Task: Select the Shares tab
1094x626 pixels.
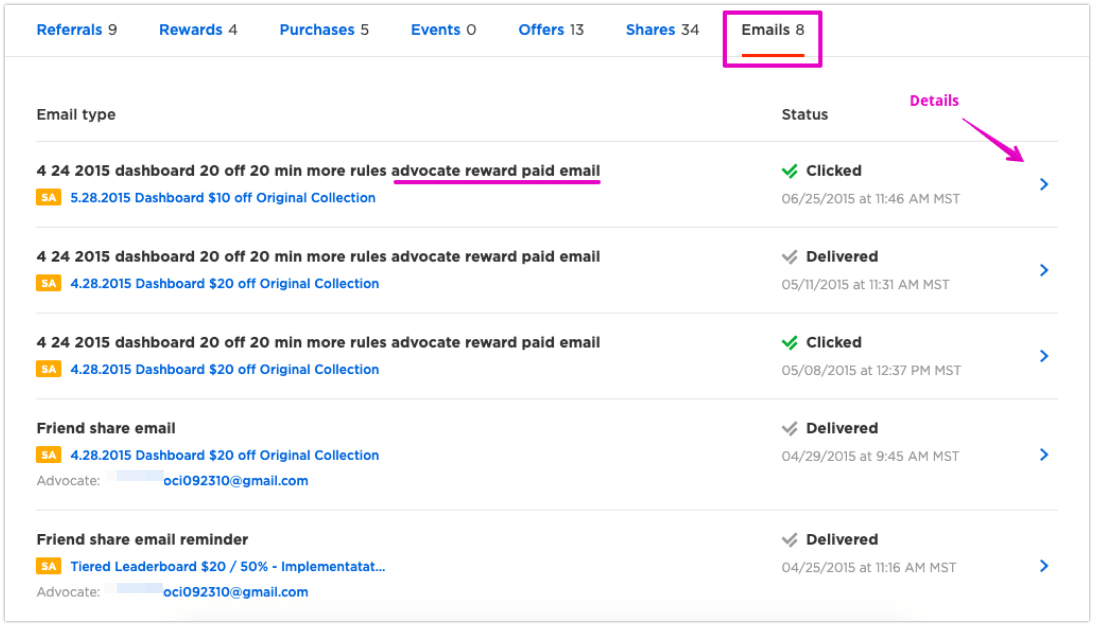Action: coord(662,30)
